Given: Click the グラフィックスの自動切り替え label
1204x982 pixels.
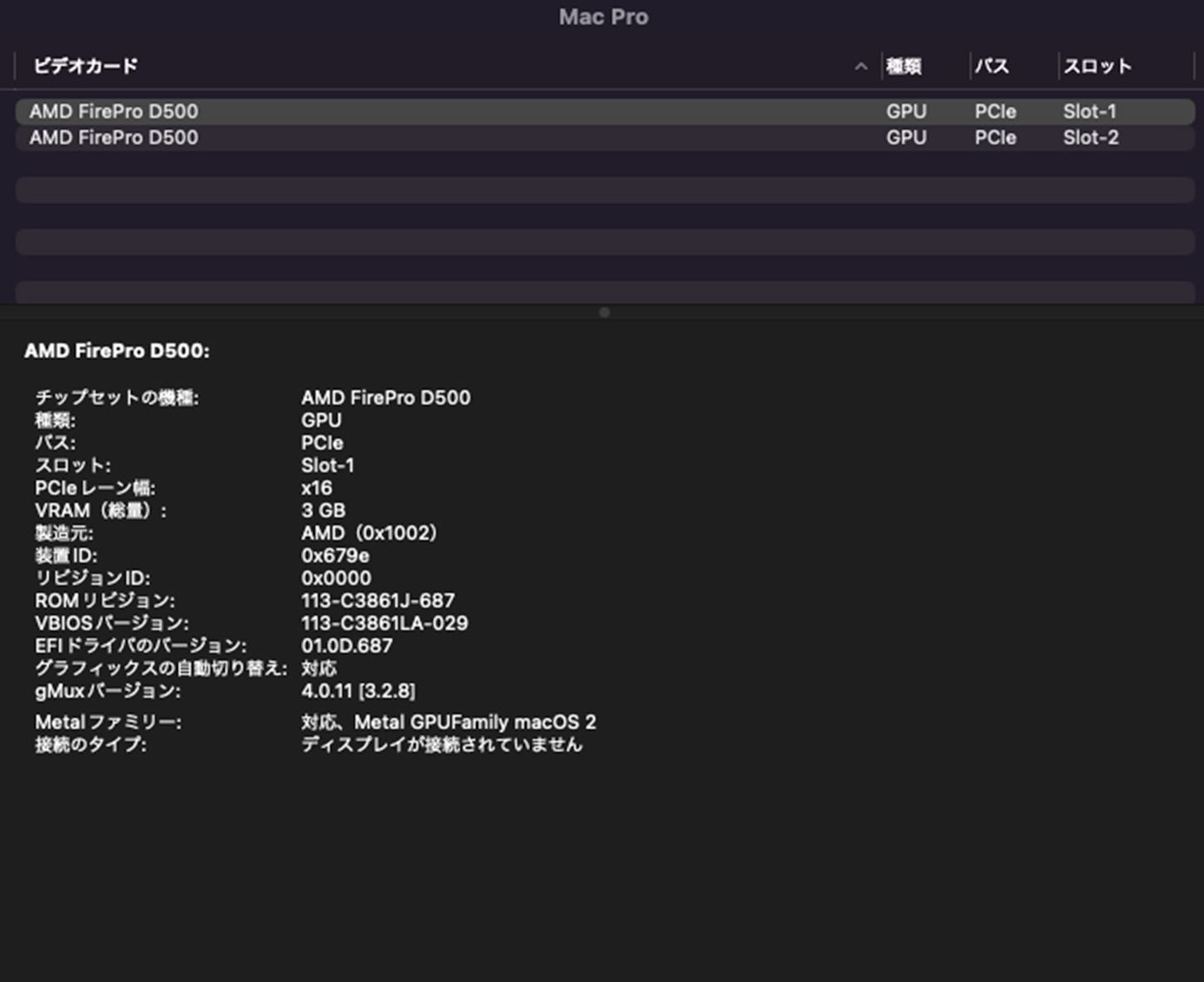Looking at the screenshot, I should (161, 668).
